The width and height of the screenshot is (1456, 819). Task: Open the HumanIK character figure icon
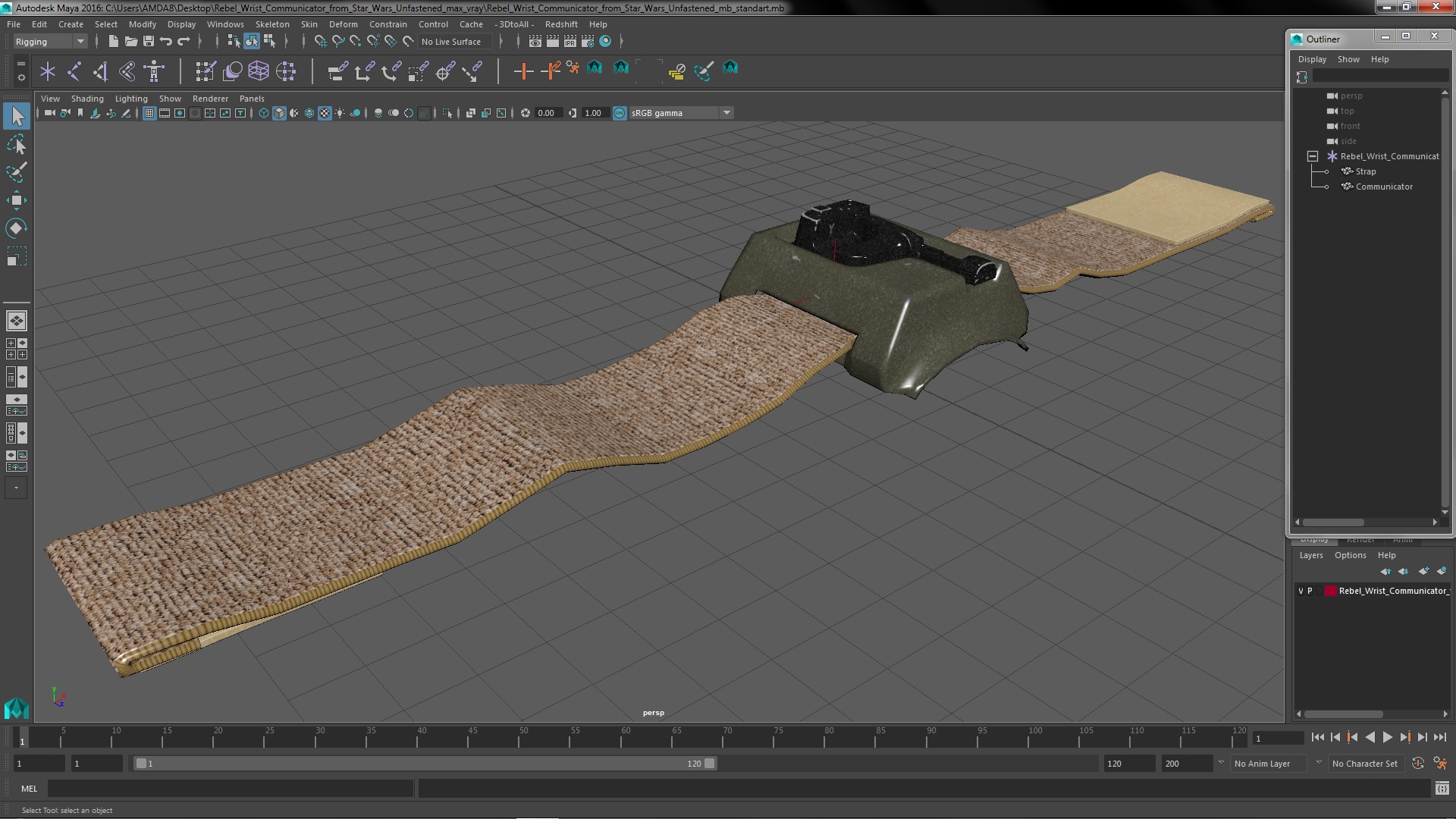click(x=154, y=71)
